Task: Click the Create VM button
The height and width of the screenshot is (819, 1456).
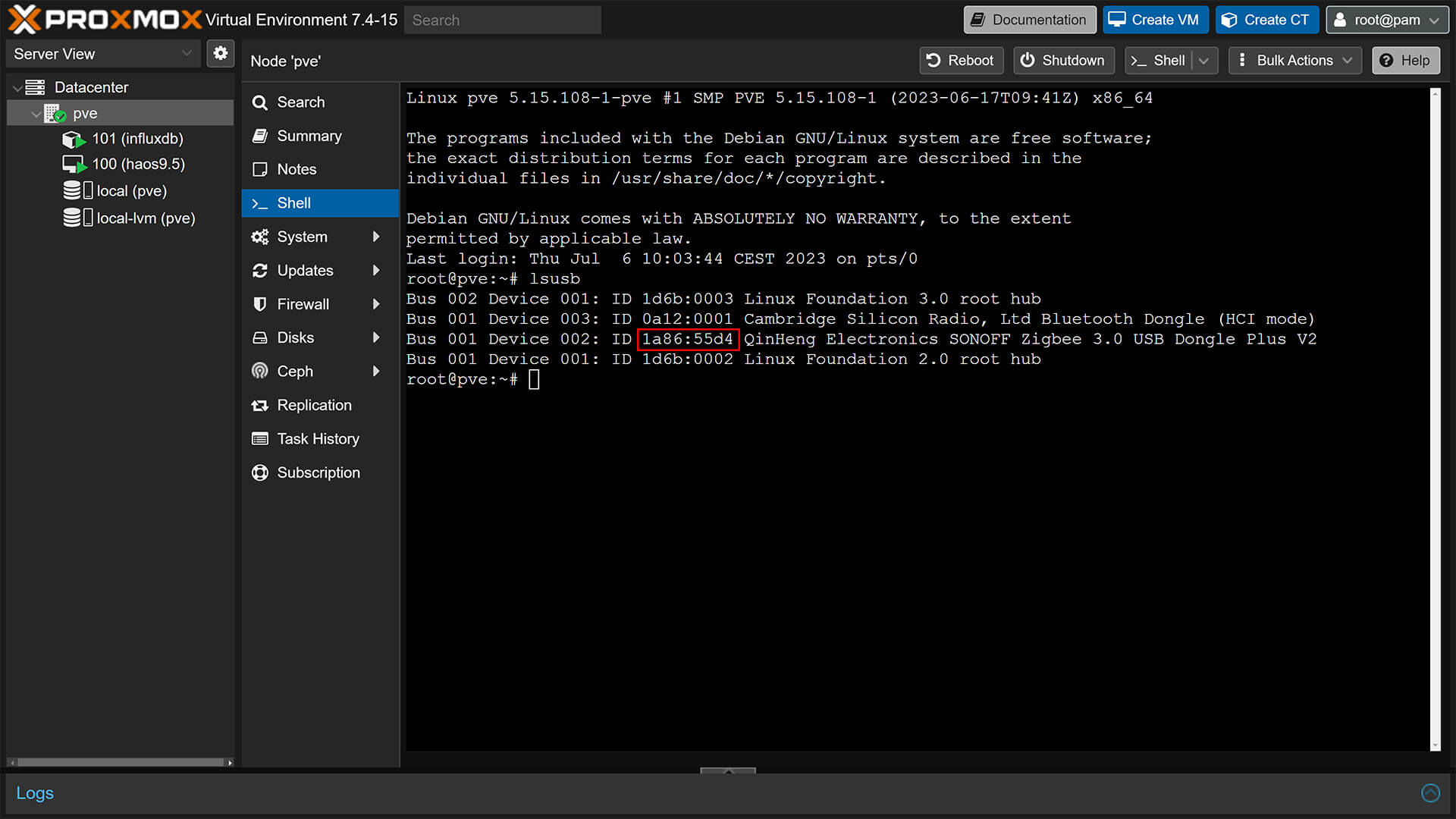Action: tap(1155, 20)
